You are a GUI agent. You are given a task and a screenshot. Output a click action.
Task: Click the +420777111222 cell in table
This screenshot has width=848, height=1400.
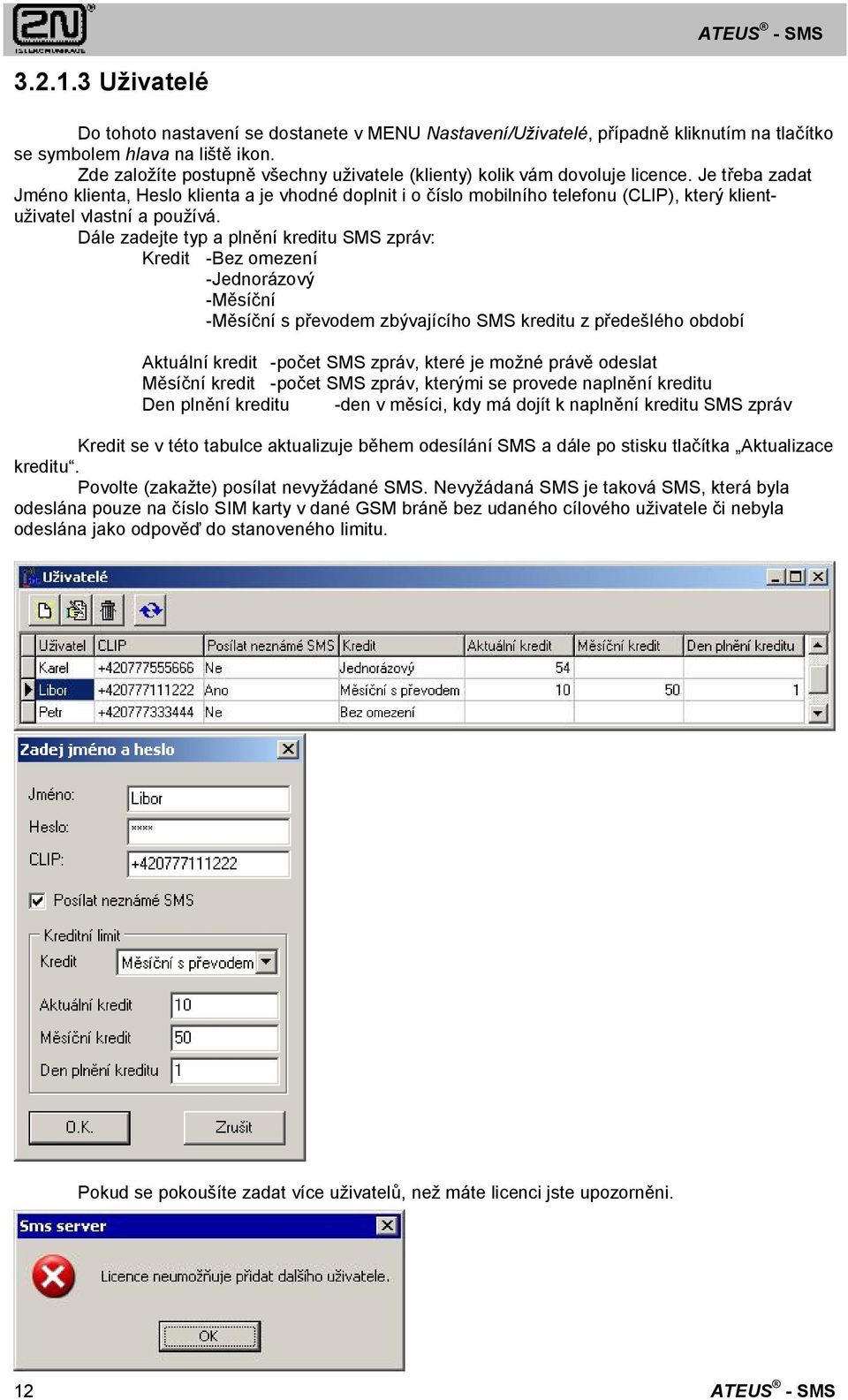(x=148, y=691)
